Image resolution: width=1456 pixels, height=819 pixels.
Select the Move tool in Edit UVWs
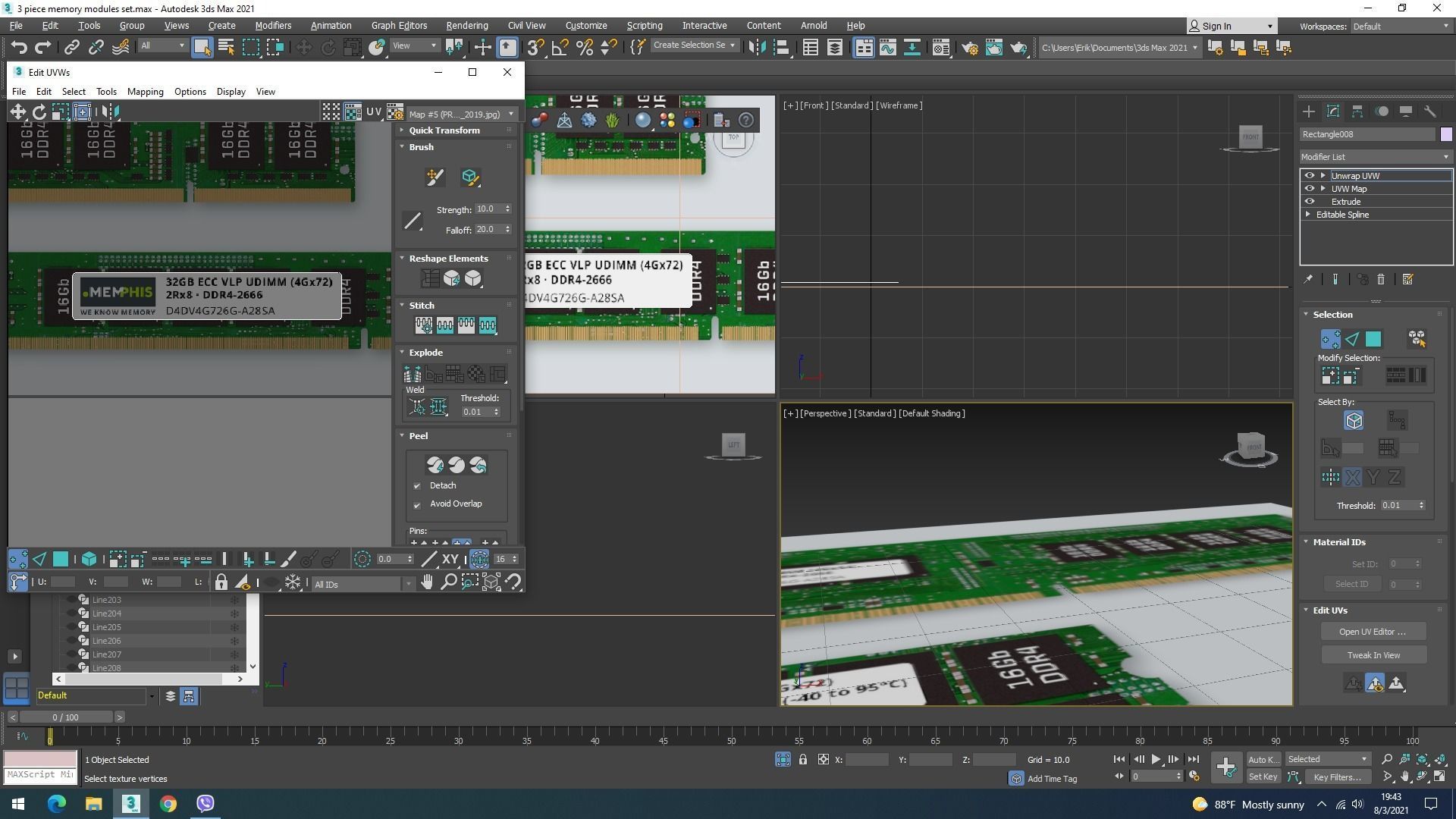(x=17, y=112)
